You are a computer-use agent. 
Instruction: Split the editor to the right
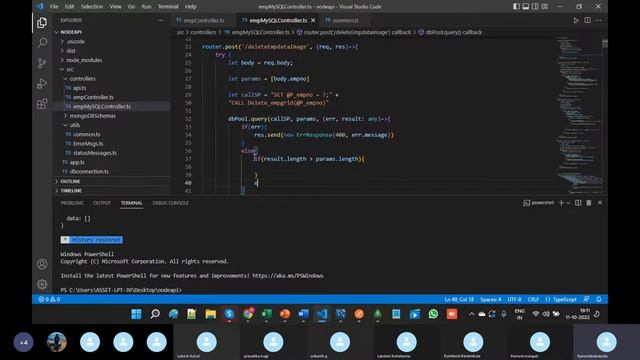tap(587, 20)
